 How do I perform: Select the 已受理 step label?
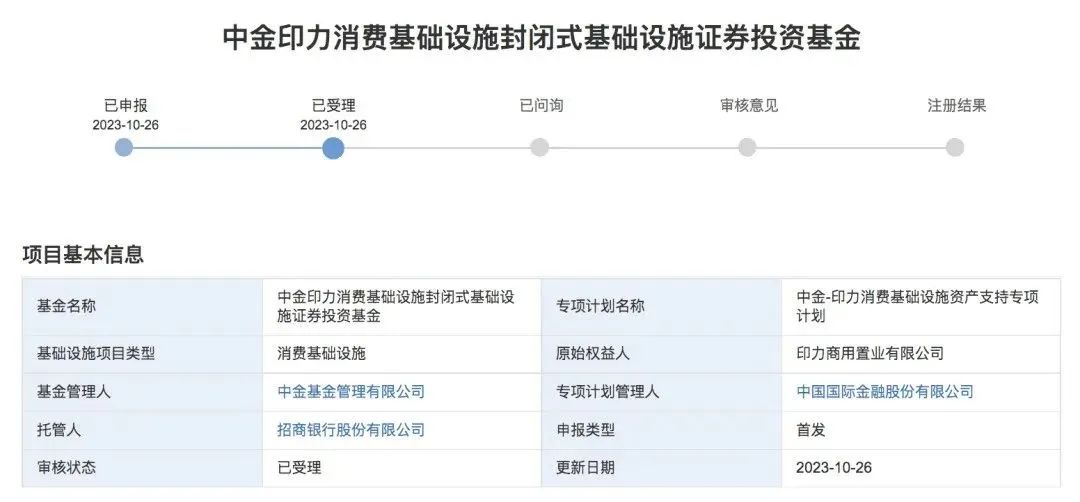click(333, 105)
